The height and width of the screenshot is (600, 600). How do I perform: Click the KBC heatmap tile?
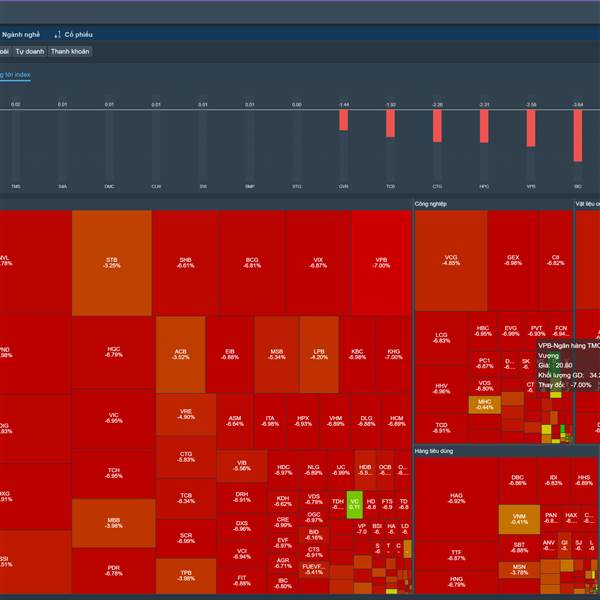(x=357, y=354)
